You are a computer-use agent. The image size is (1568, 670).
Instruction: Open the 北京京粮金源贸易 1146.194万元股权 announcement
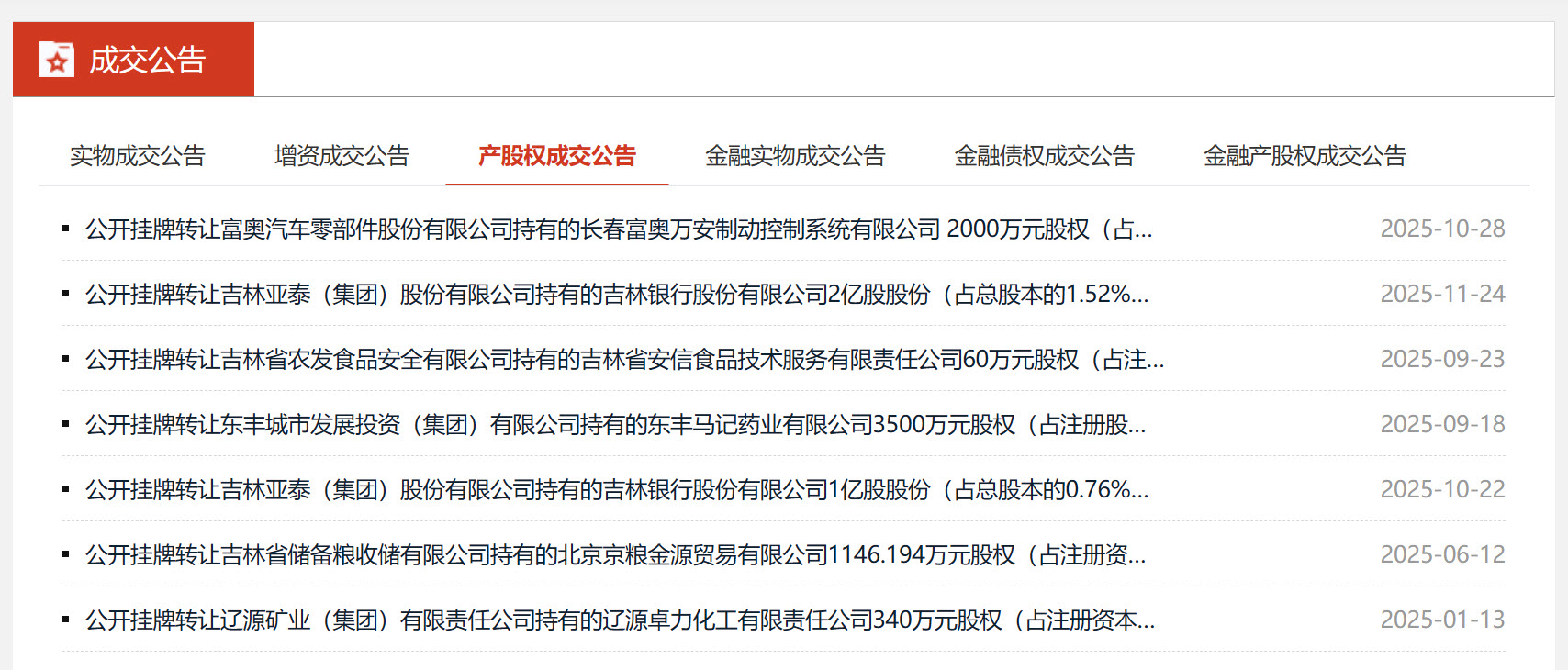615,554
